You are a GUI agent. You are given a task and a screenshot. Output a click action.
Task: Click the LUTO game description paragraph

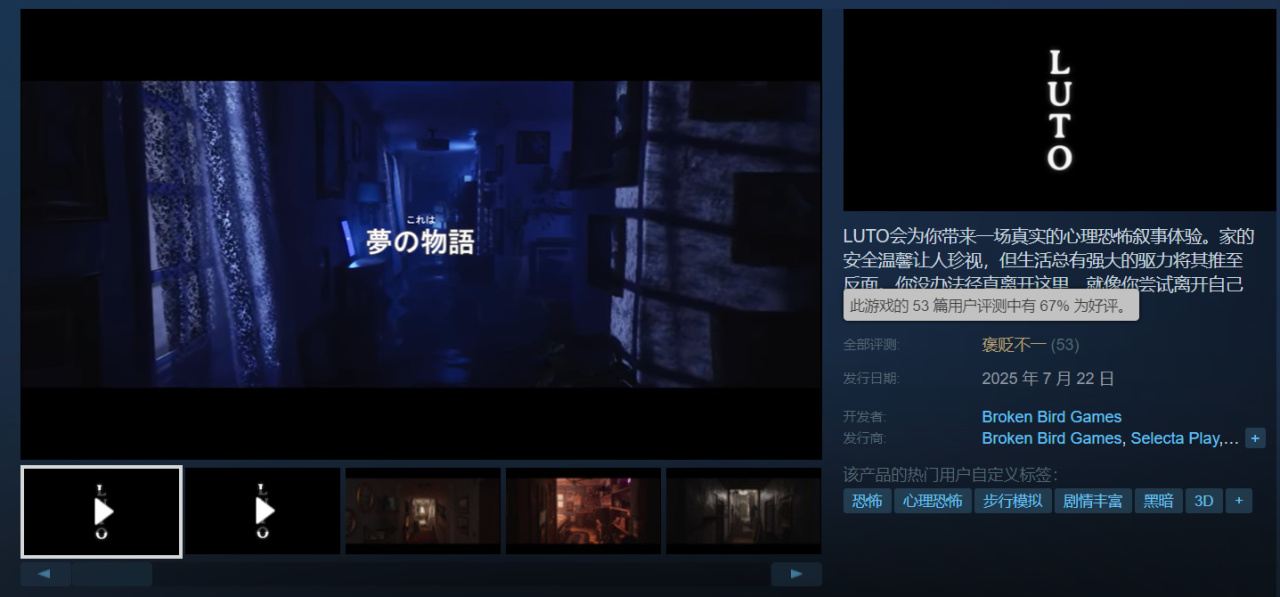(x=1048, y=259)
